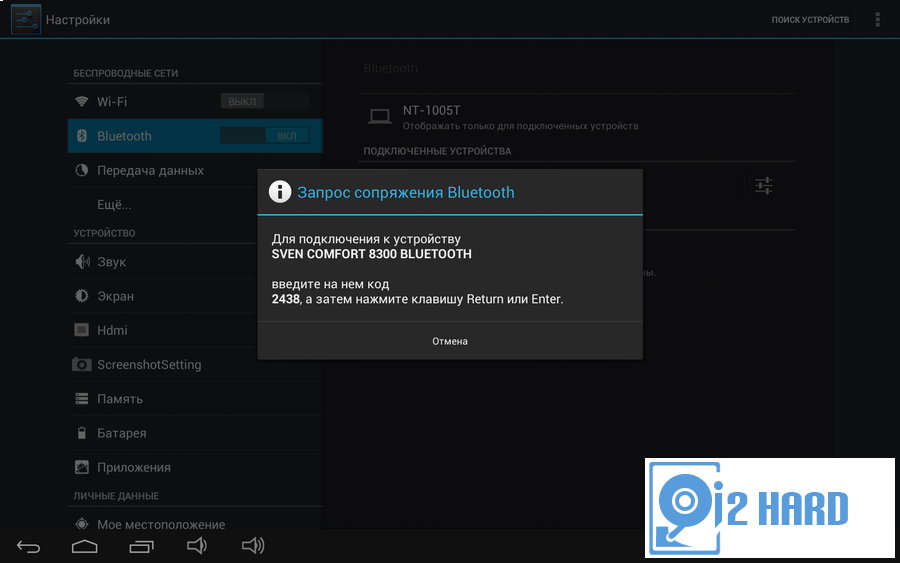Tap the volume down speaker button
This screenshot has width=900, height=563.
(196, 546)
